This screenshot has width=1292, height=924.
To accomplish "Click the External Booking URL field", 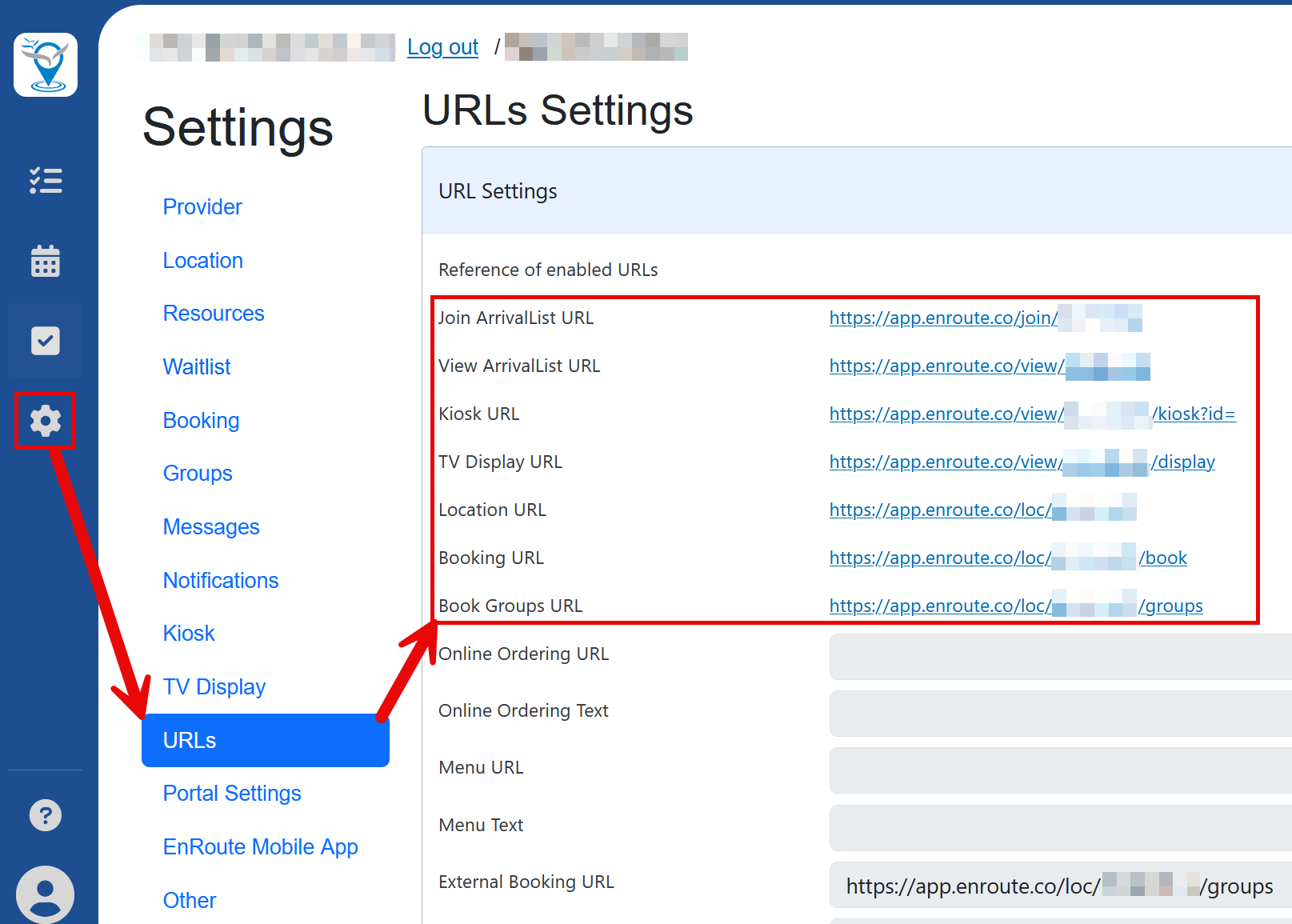I will (1061, 885).
